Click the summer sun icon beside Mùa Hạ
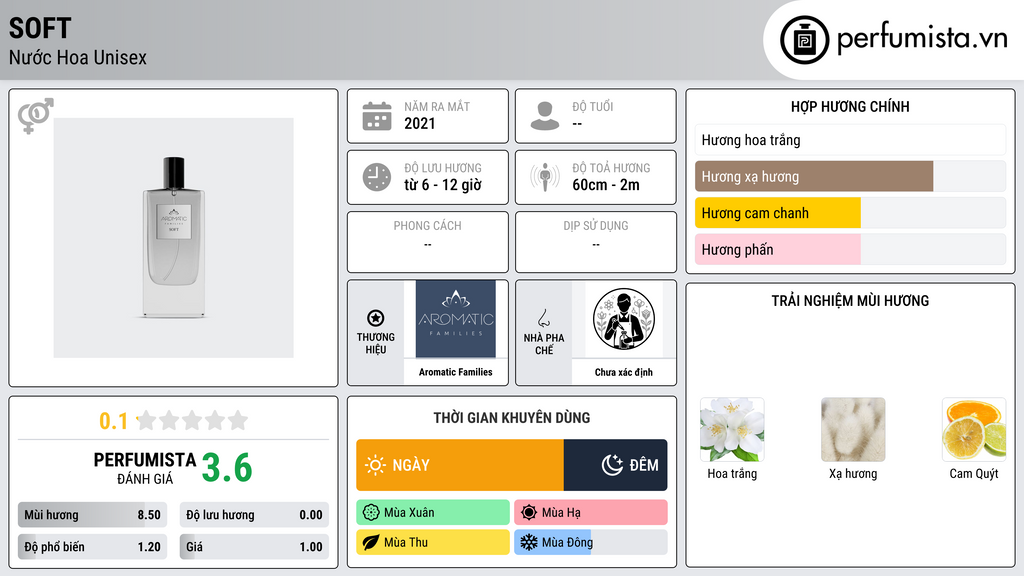 pyautogui.click(x=529, y=513)
